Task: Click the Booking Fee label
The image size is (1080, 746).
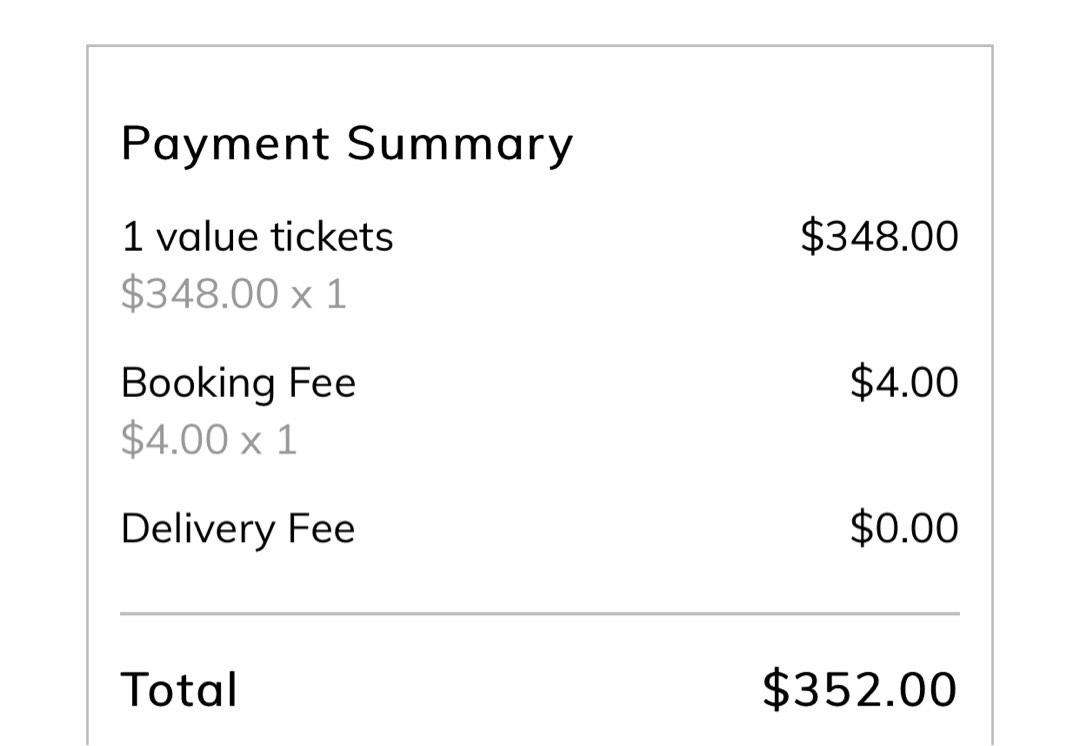Action: click(x=238, y=384)
